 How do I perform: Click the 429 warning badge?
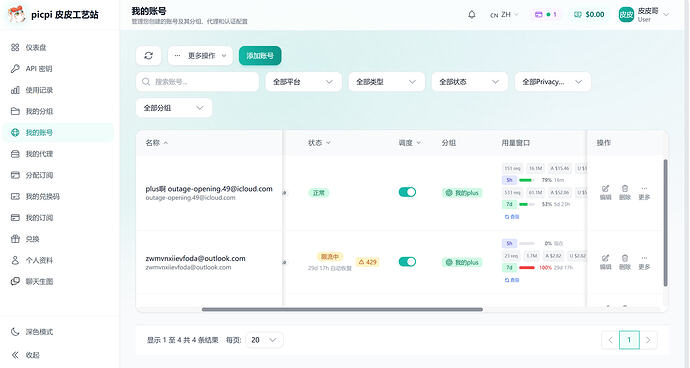click(x=367, y=262)
